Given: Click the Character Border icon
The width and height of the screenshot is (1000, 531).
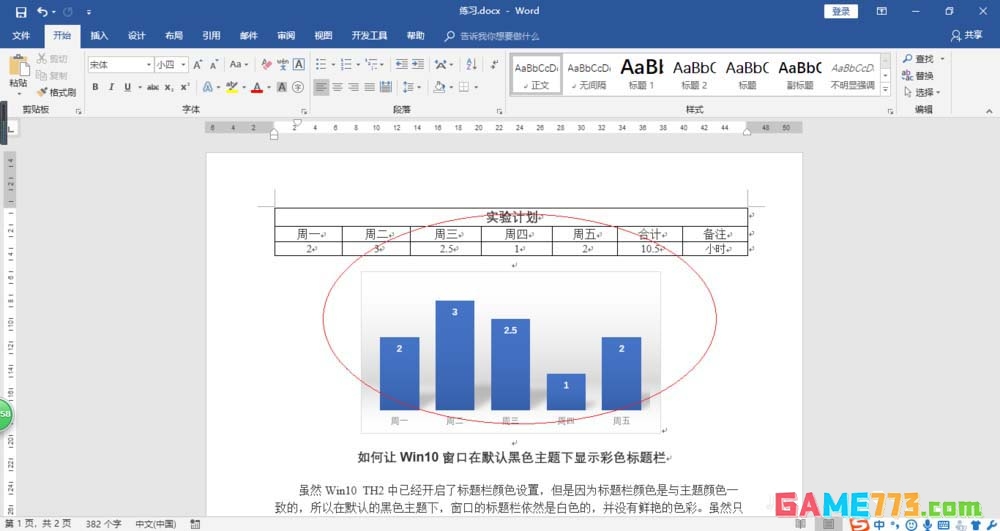Looking at the screenshot, I should point(298,64).
